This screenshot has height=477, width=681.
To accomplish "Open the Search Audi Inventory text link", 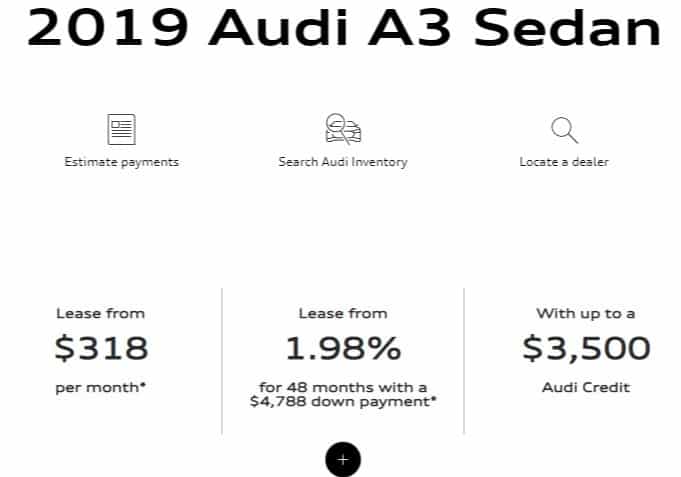I will (x=343, y=161).
